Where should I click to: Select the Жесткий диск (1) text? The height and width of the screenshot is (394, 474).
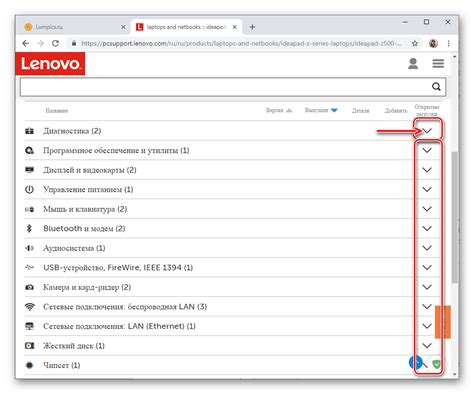[x=74, y=346]
